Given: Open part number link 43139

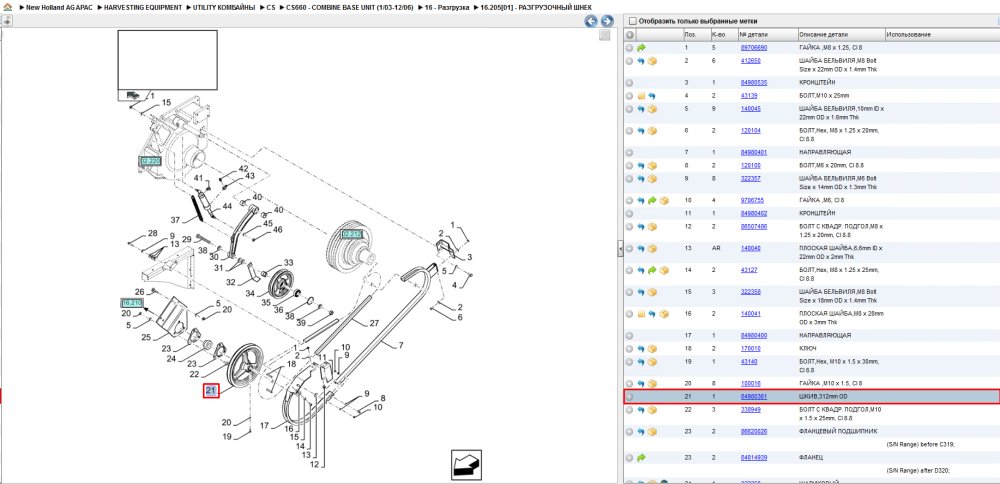Looking at the screenshot, I should 749,96.
